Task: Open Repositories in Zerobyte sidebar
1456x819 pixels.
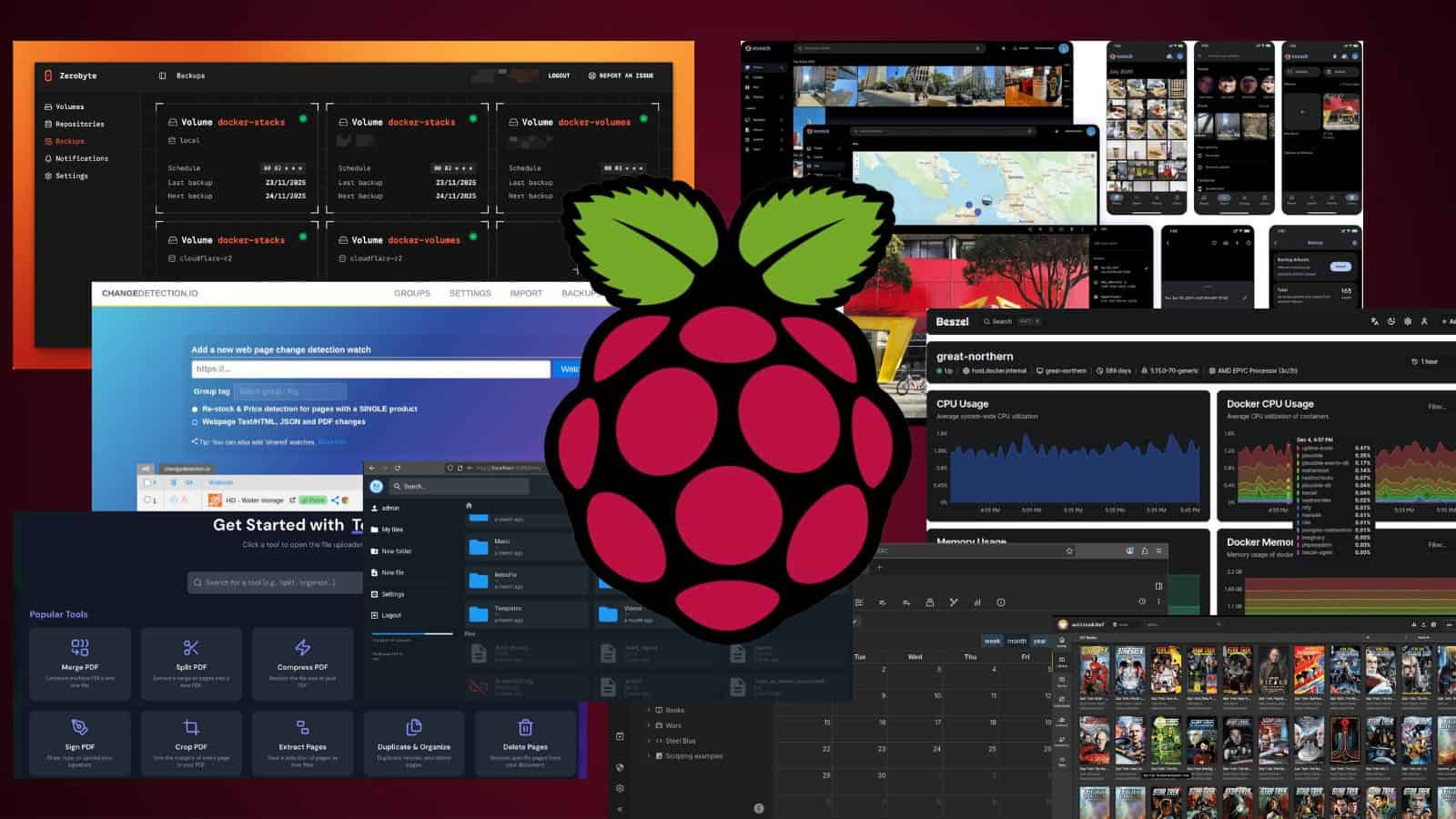Action: click(x=74, y=124)
